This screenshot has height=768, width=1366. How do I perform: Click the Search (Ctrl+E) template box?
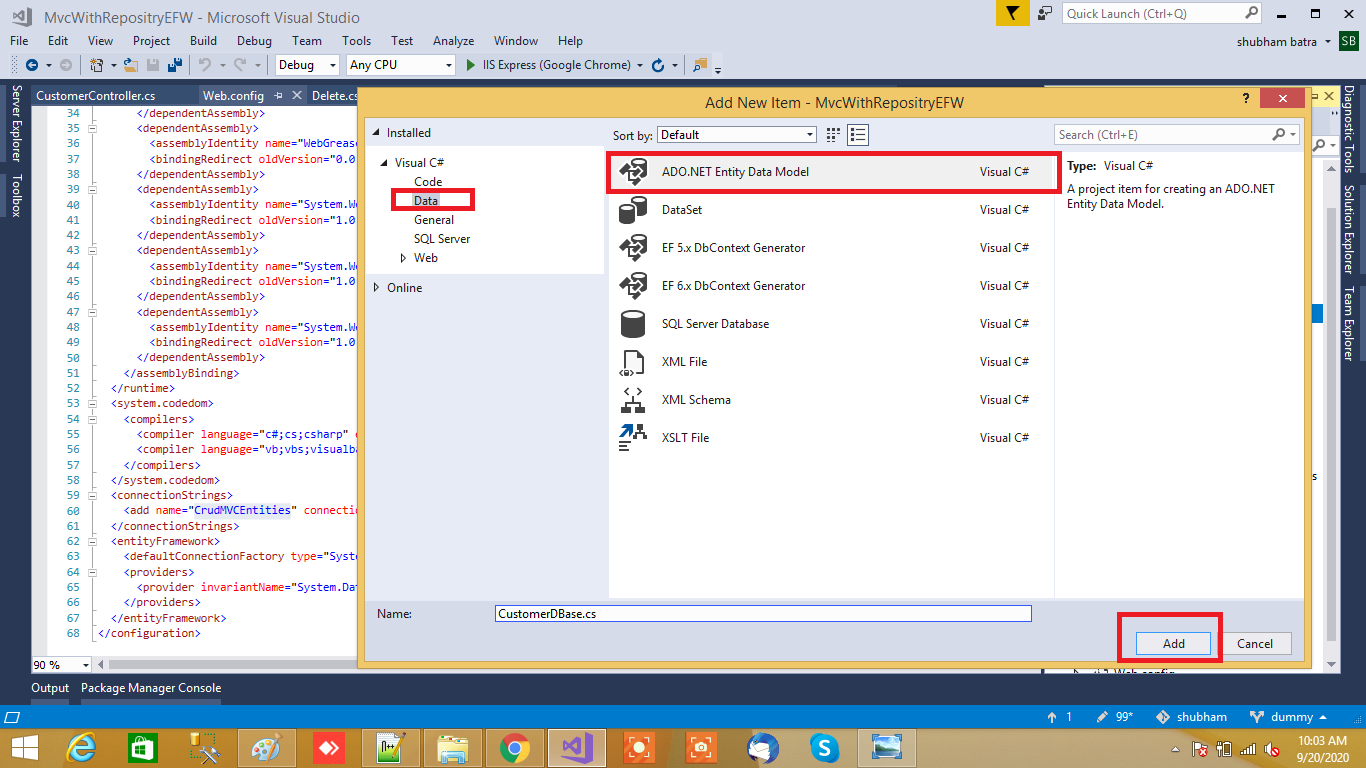[x=1176, y=135]
